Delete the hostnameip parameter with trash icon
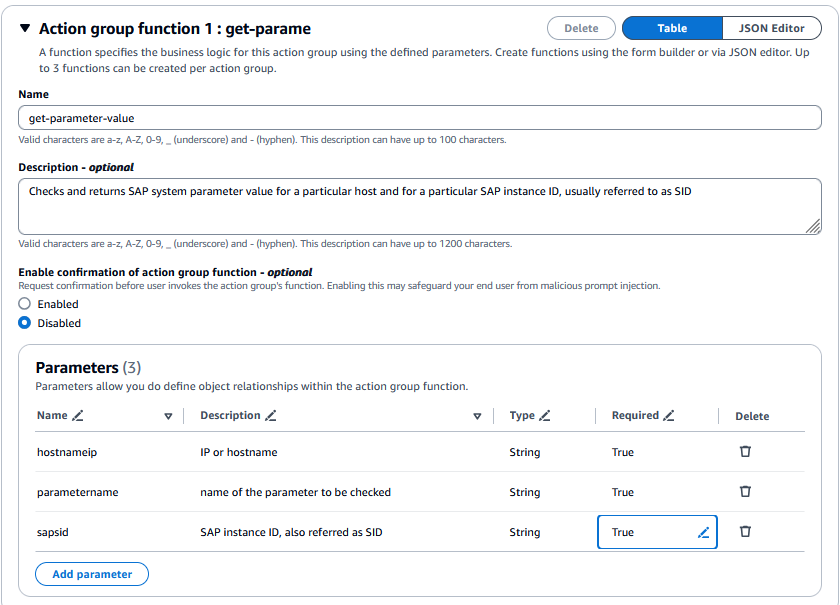 745,452
